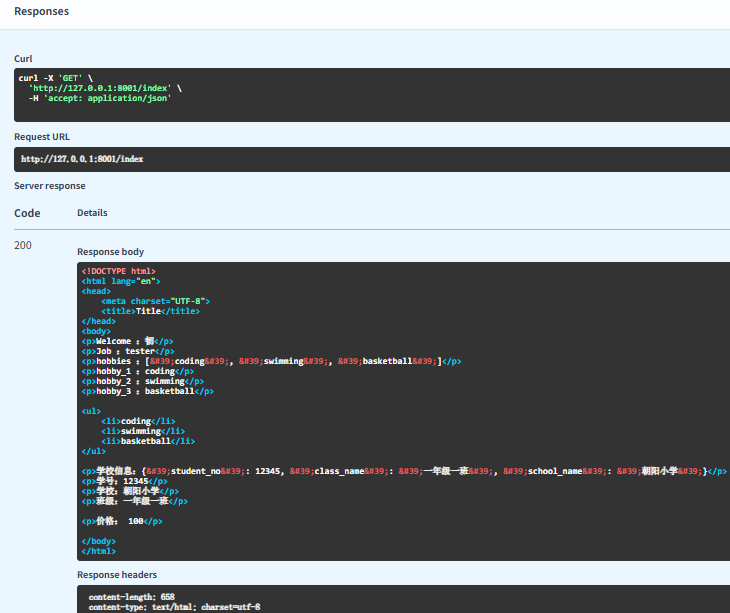Select the curl -X 'GET' command line

point(56,78)
